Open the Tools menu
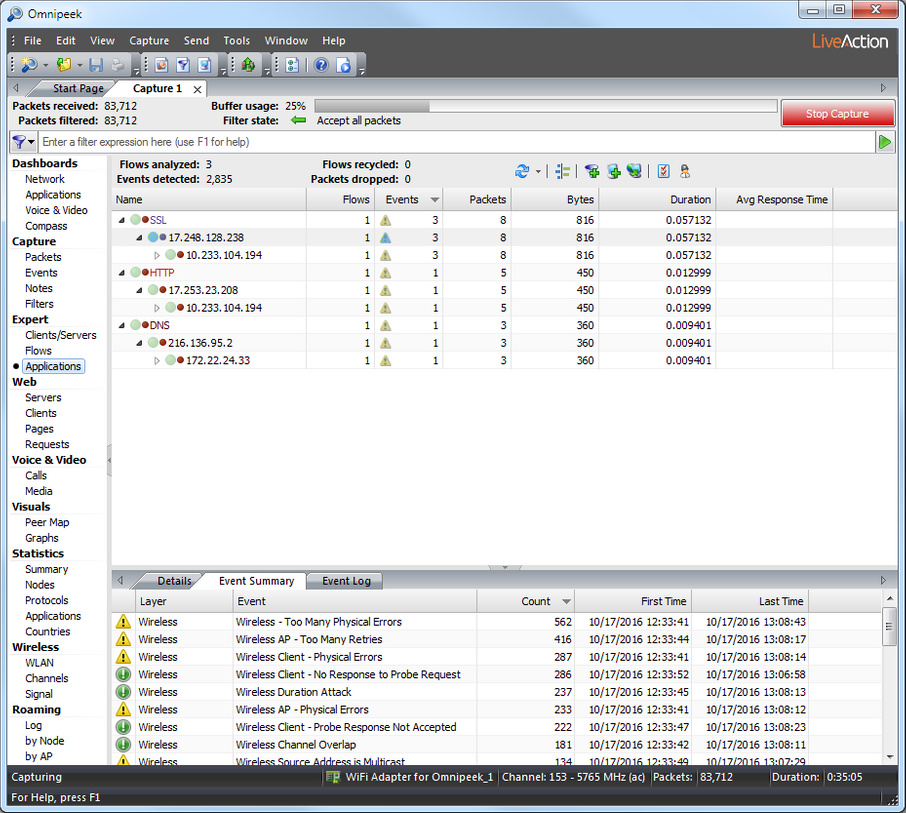This screenshot has height=813, width=906. 237,40
